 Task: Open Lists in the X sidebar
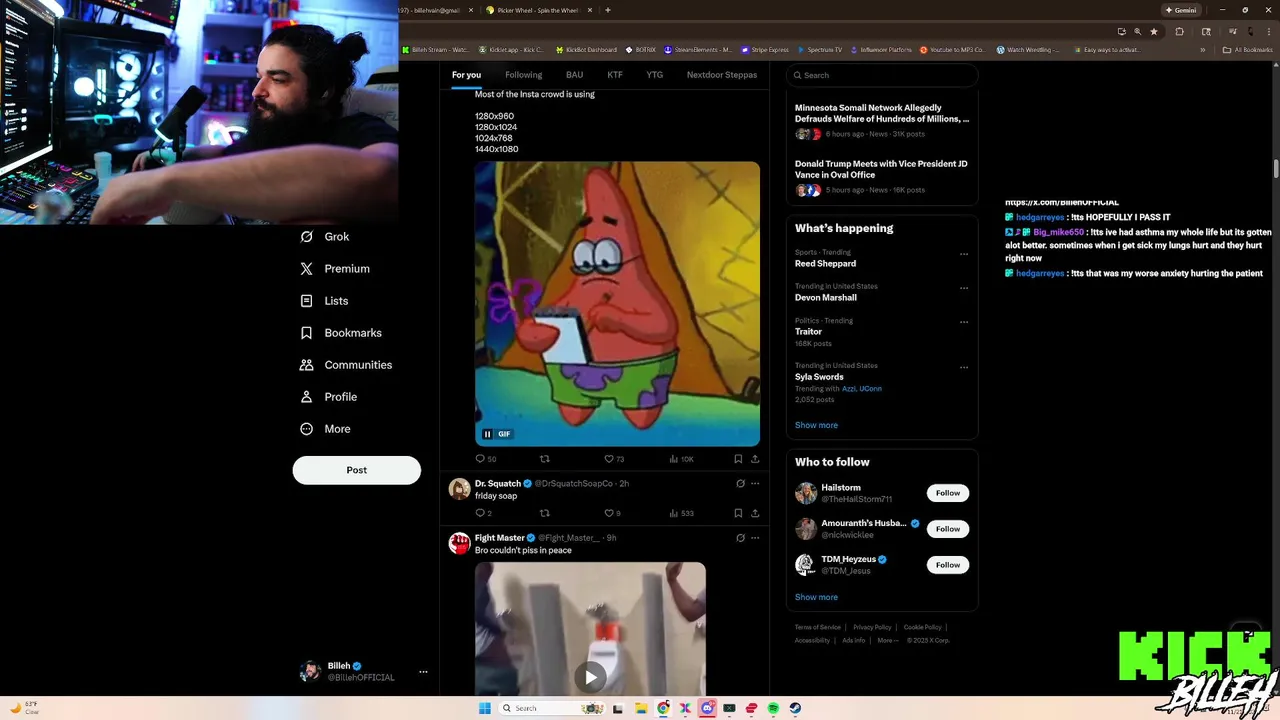pyautogui.click(x=324, y=301)
